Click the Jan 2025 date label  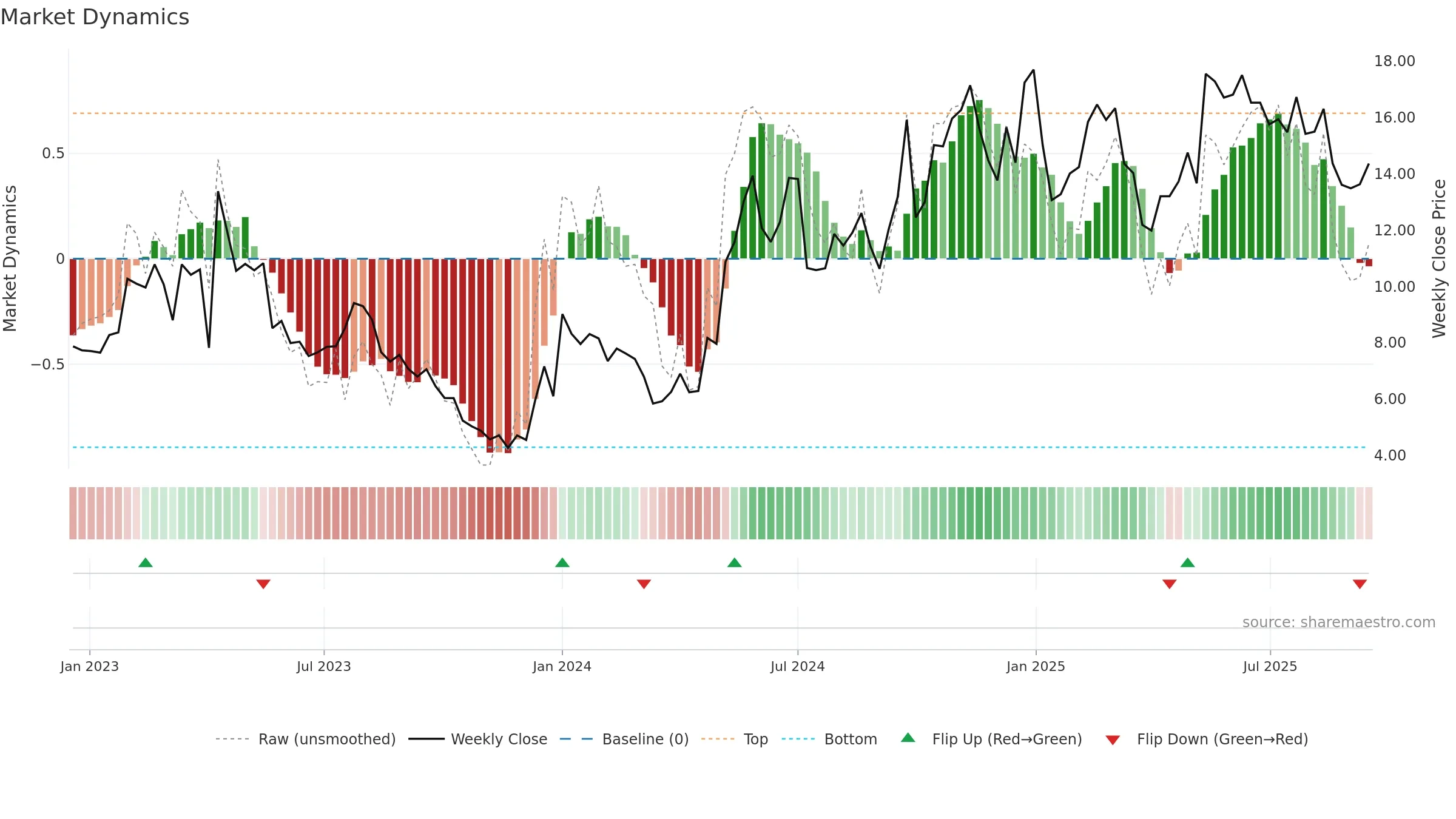[x=1036, y=666]
